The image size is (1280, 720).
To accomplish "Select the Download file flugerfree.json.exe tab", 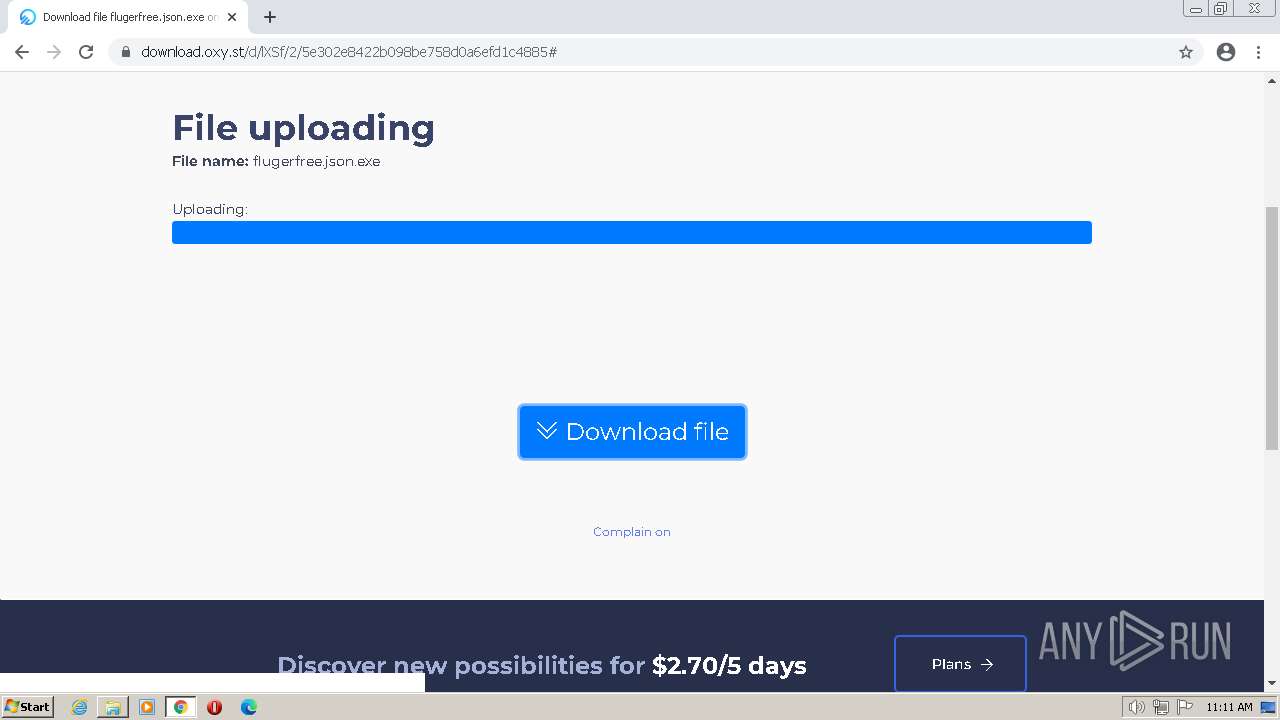I will [128, 17].
